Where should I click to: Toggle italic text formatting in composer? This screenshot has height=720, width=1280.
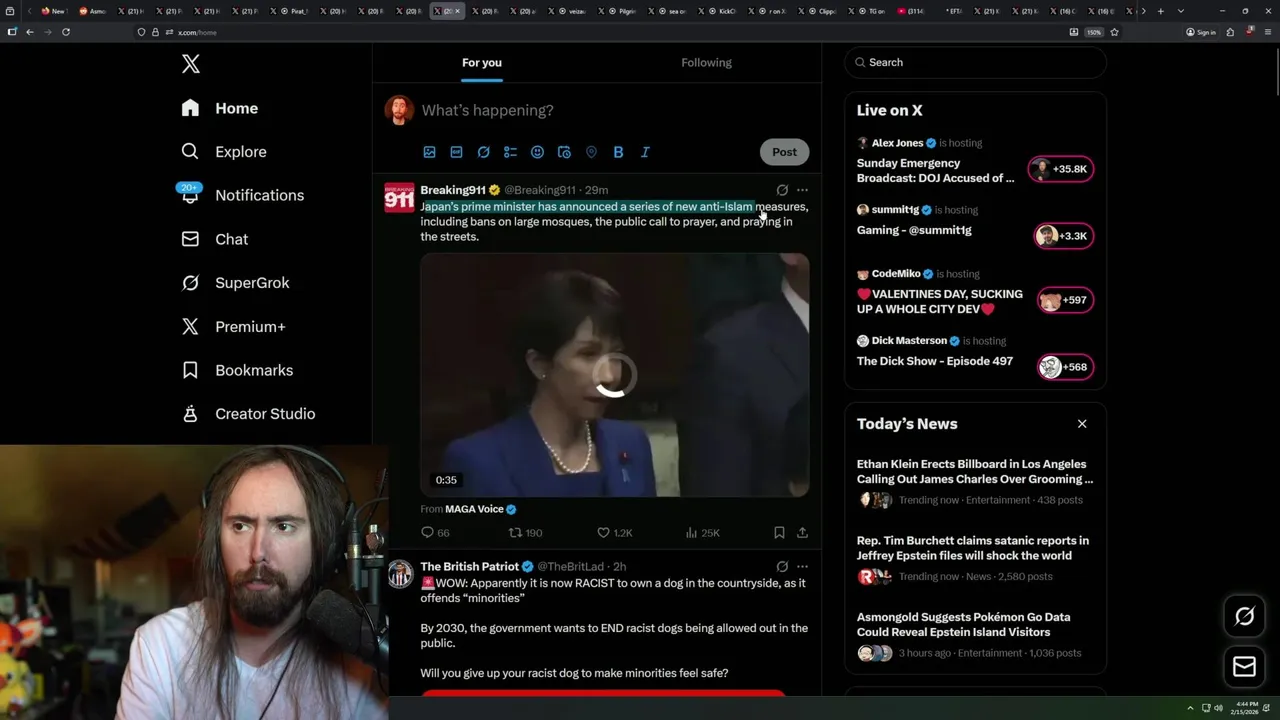[645, 152]
